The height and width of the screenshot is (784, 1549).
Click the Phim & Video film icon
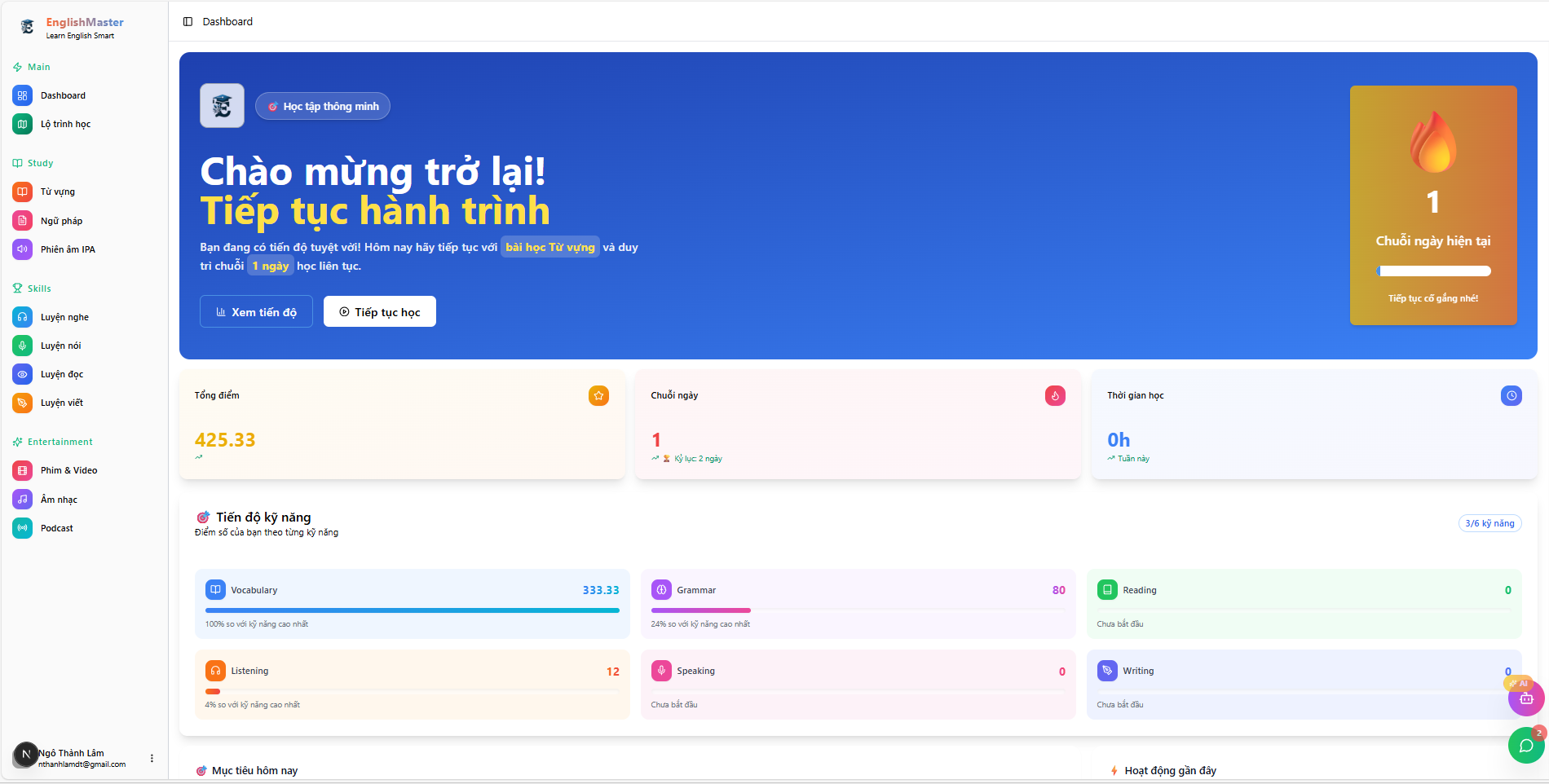tap(23, 470)
